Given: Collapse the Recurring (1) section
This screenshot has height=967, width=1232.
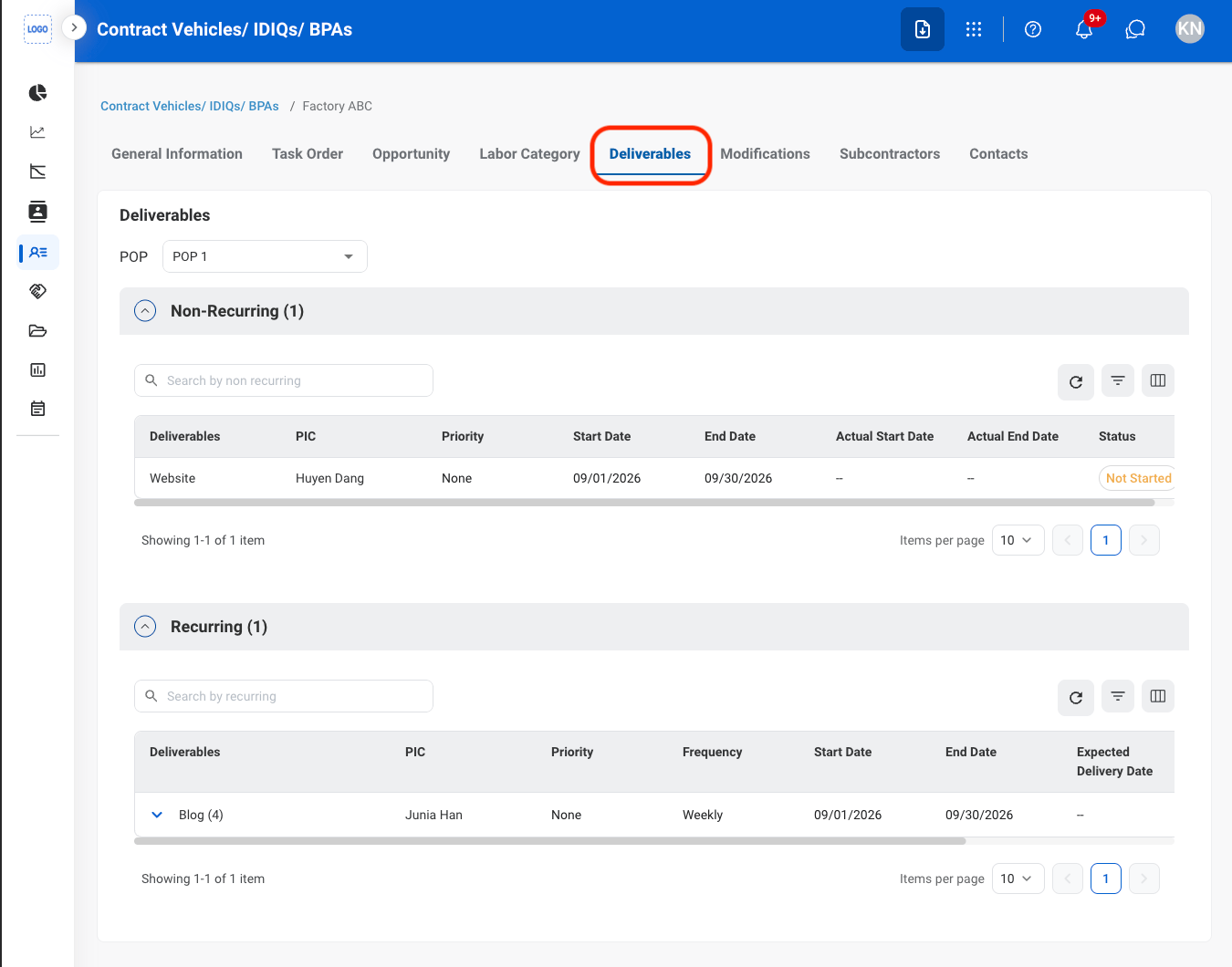Looking at the screenshot, I should (x=145, y=627).
